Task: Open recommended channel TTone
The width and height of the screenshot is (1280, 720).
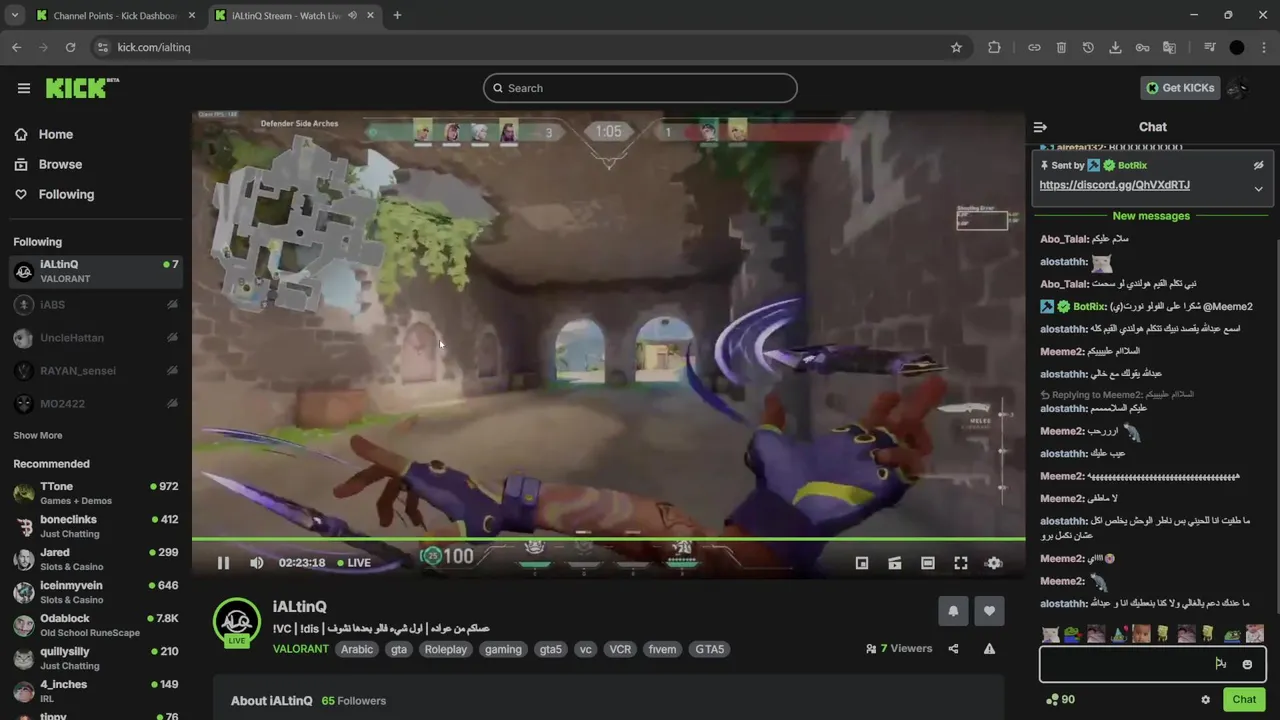Action: [x=96, y=493]
